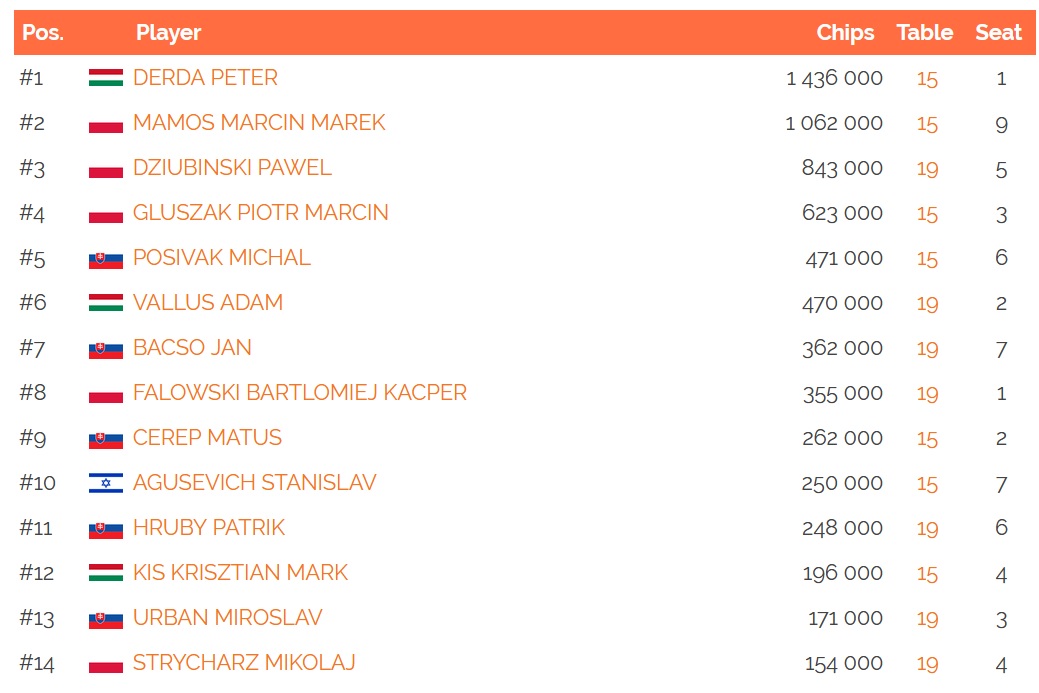1039x693 pixels.
Task: Open player link DZIUBINSKI PAWEL
Action: pos(232,168)
